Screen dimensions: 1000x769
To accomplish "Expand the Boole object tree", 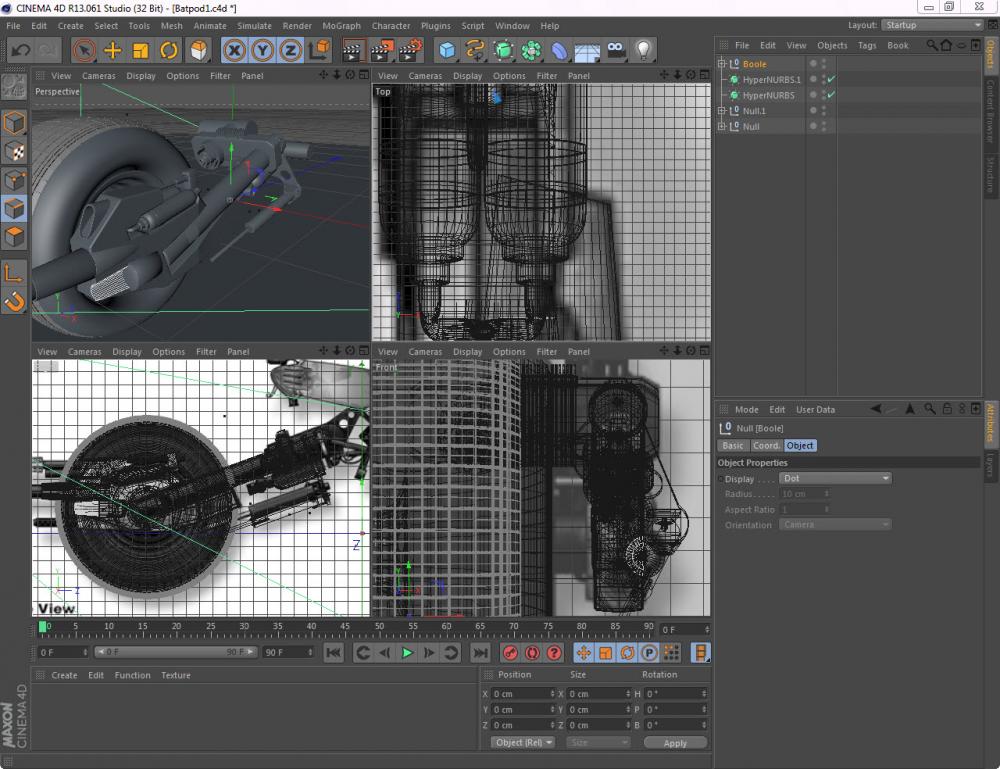I will [x=721, y=64].
